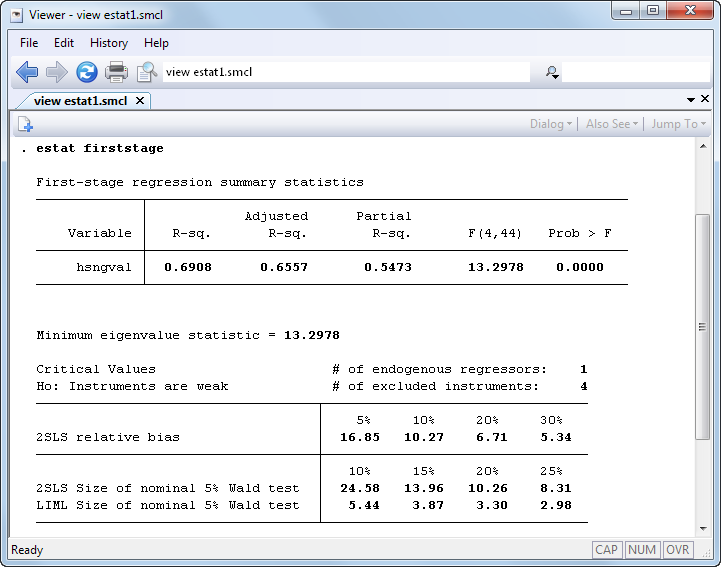
Task: Click the 'Minimum eigenvalue statistic' line
Action: 188,335
